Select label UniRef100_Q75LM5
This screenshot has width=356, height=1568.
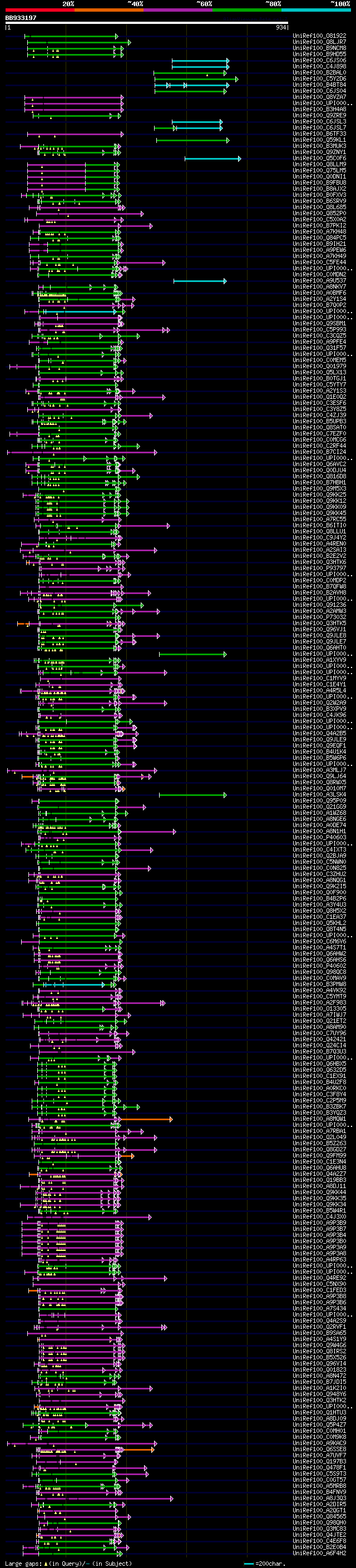pos(319,170)
